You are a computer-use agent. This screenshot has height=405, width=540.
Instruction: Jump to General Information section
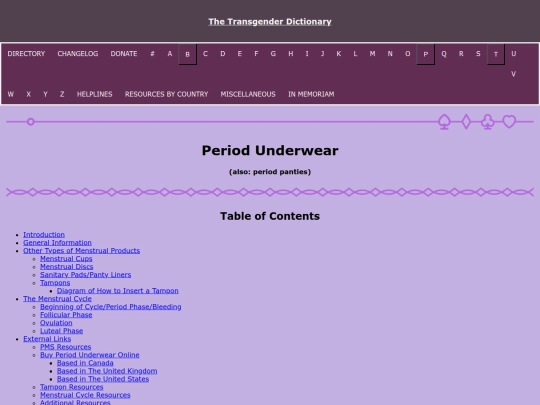[57, 243]
